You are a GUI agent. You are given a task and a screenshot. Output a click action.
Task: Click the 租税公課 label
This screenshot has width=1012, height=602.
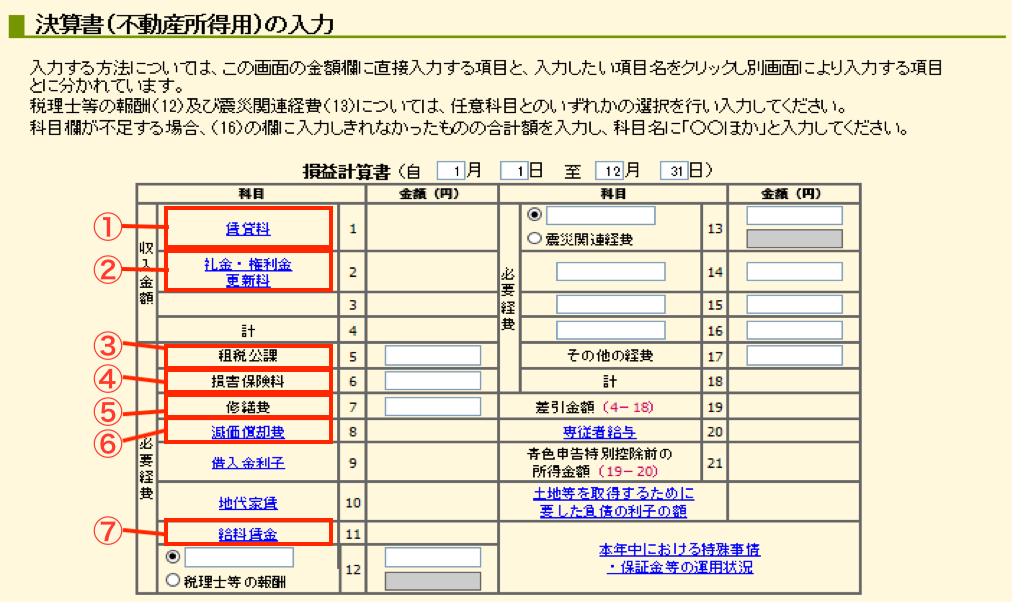coord(248,356)
